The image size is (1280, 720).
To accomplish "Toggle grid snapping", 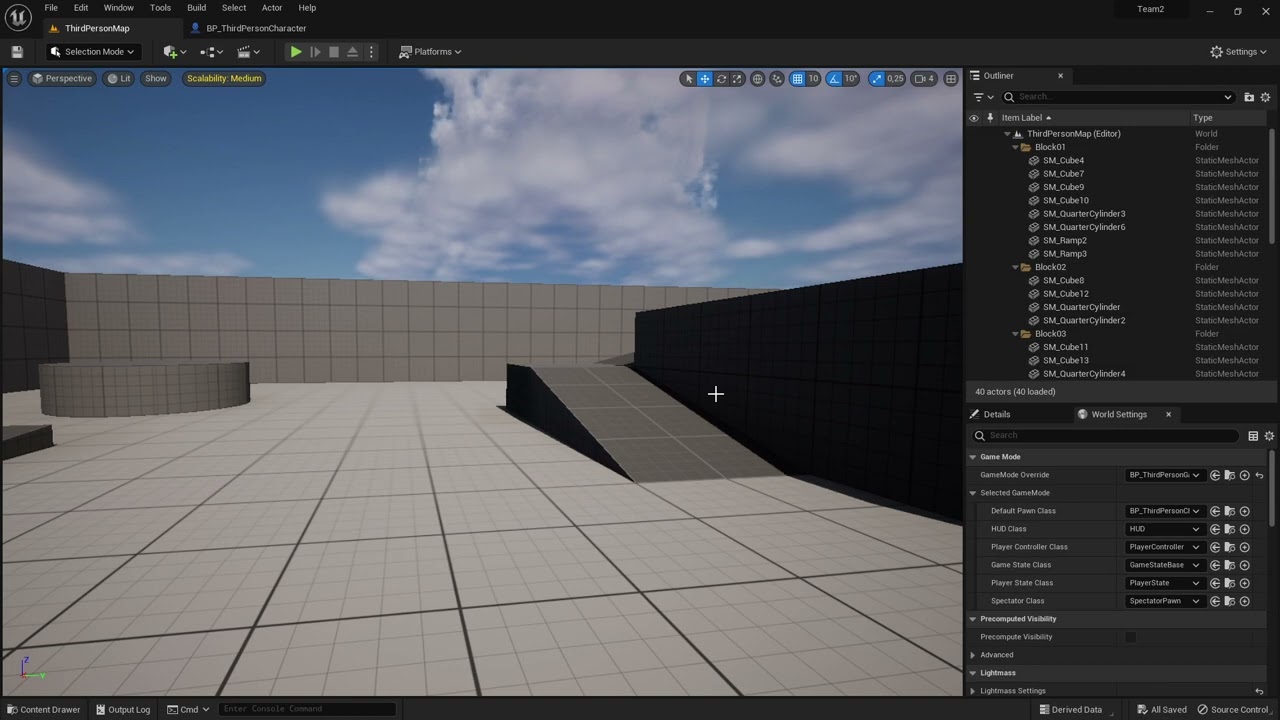I will coord(797,79).
